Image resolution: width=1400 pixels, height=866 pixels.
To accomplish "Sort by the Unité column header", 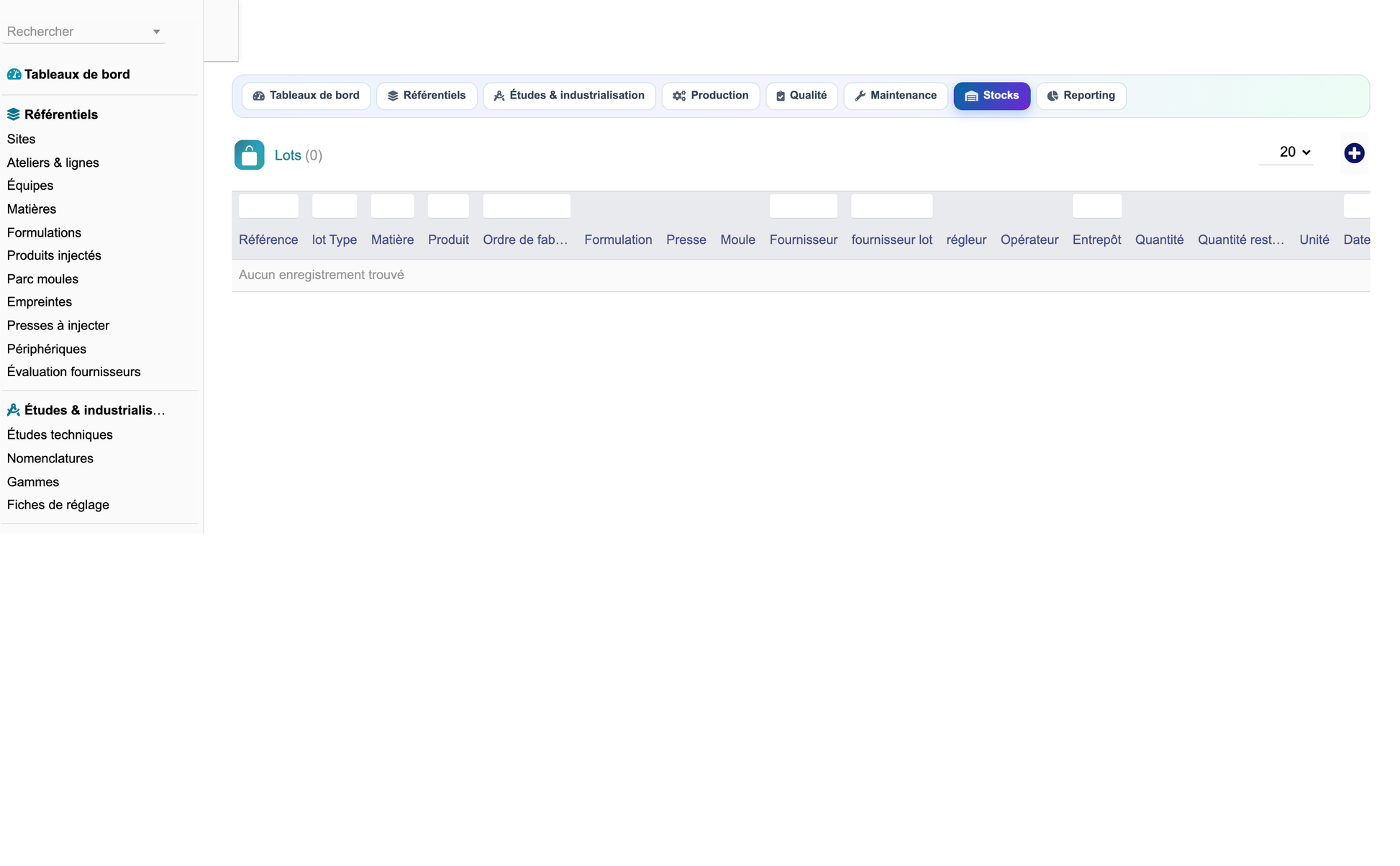I will pos(1314,240).
